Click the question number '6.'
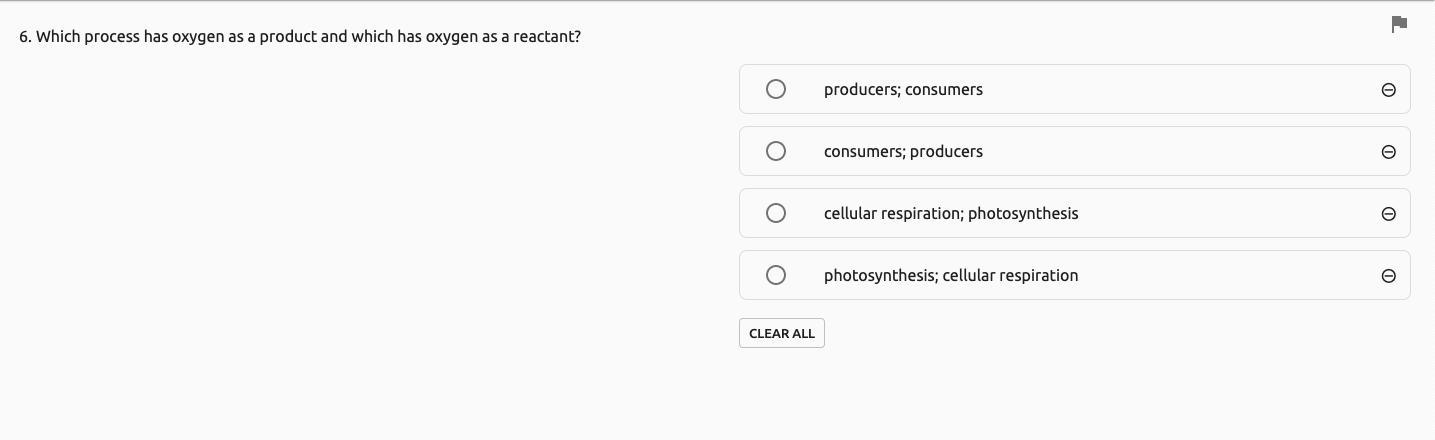Viewport: 1435px width, 440px height. coord(25,37)
